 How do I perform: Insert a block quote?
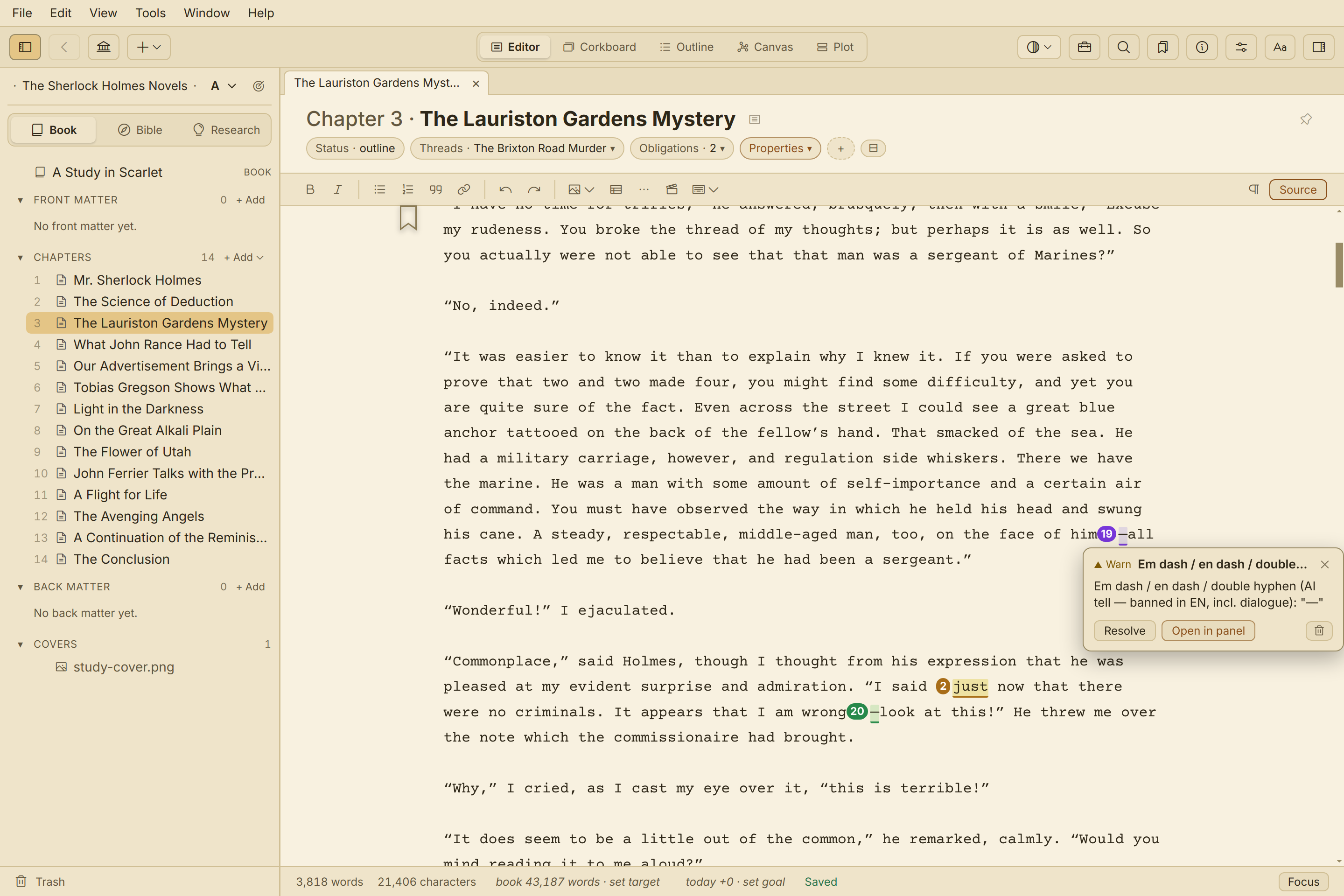tap(435, 189)
